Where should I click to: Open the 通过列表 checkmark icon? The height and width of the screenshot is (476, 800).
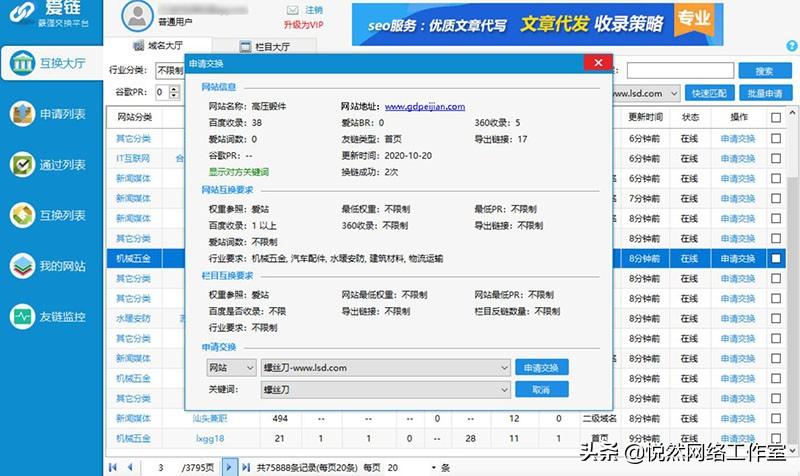pos(22,164)
